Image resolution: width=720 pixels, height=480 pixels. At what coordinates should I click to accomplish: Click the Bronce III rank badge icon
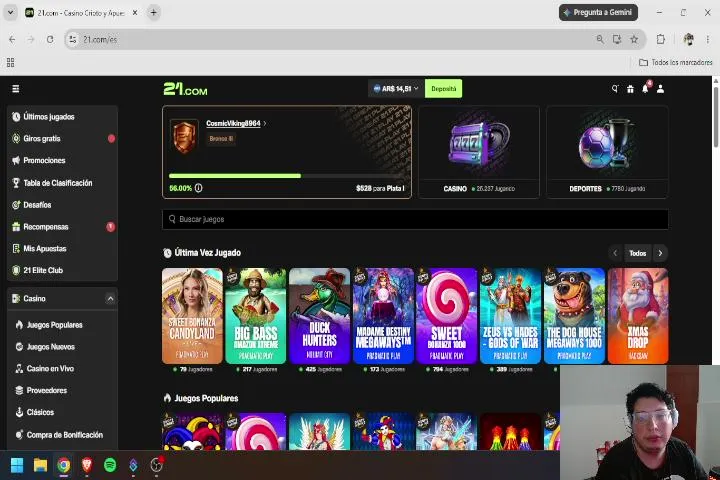tap(184, 136)
